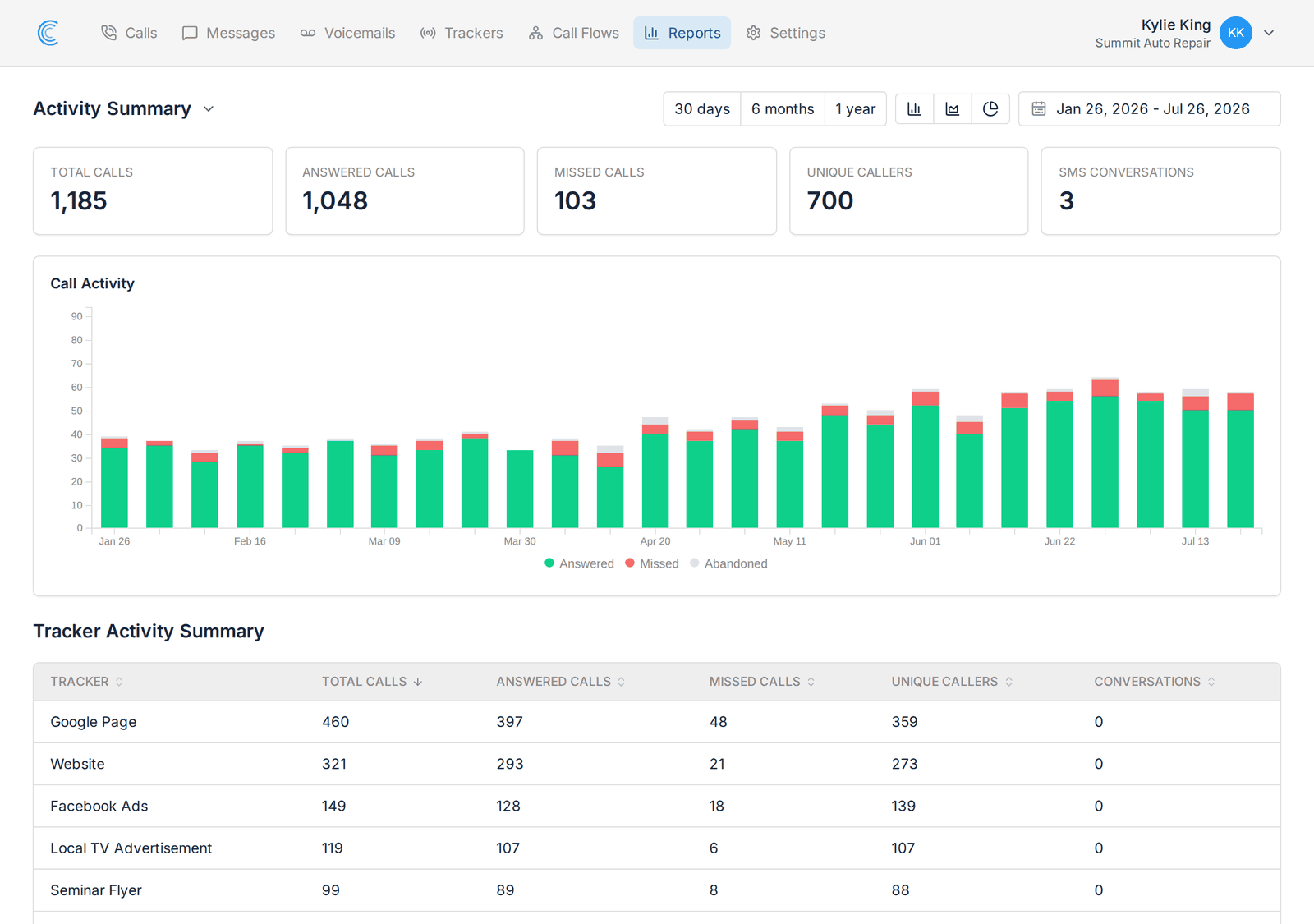This screenshot has height=924, width=1314.
Task: Sort table by Total Calls column
Action: 372,682
